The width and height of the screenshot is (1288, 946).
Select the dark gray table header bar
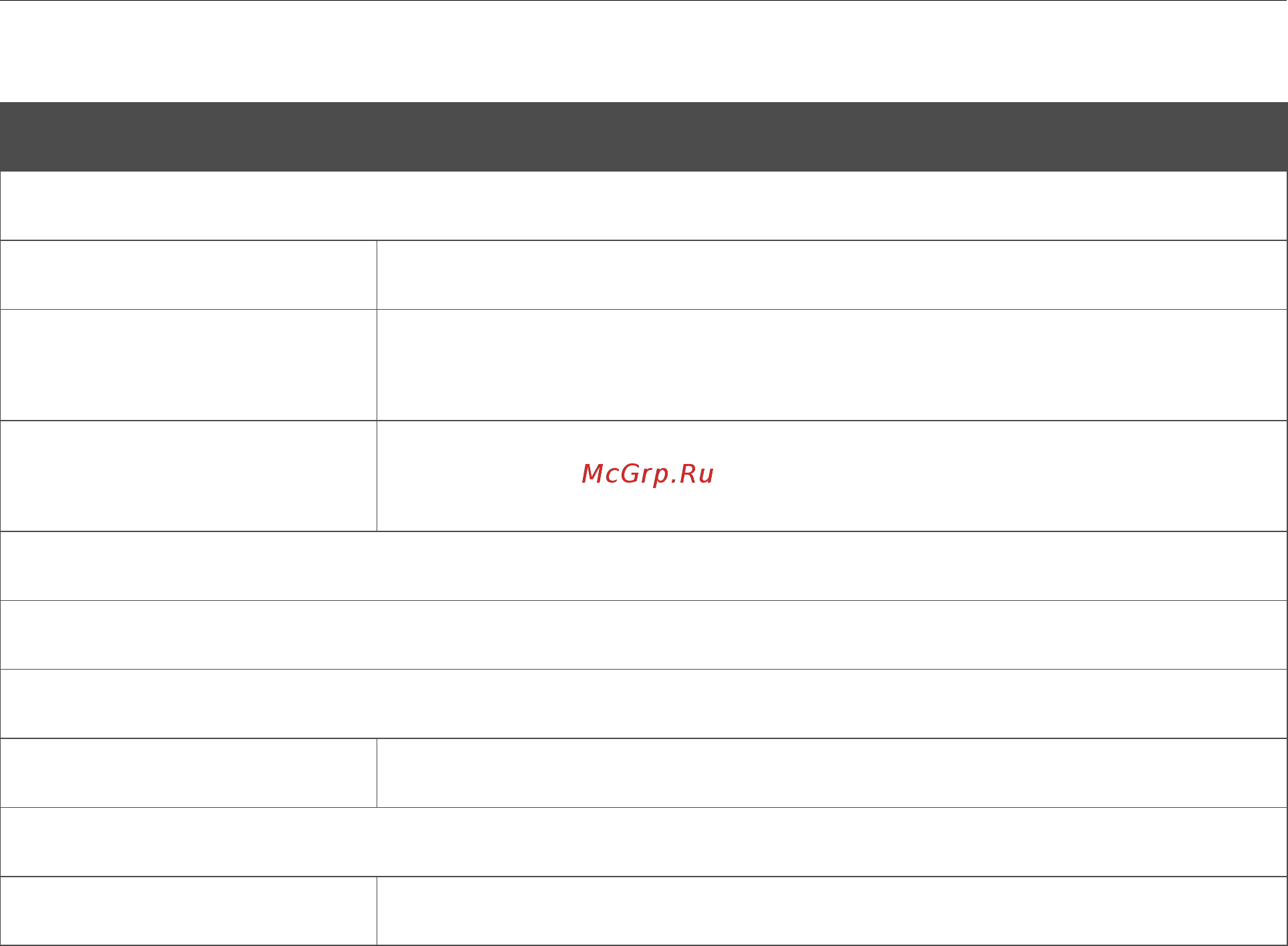[644, 137]
